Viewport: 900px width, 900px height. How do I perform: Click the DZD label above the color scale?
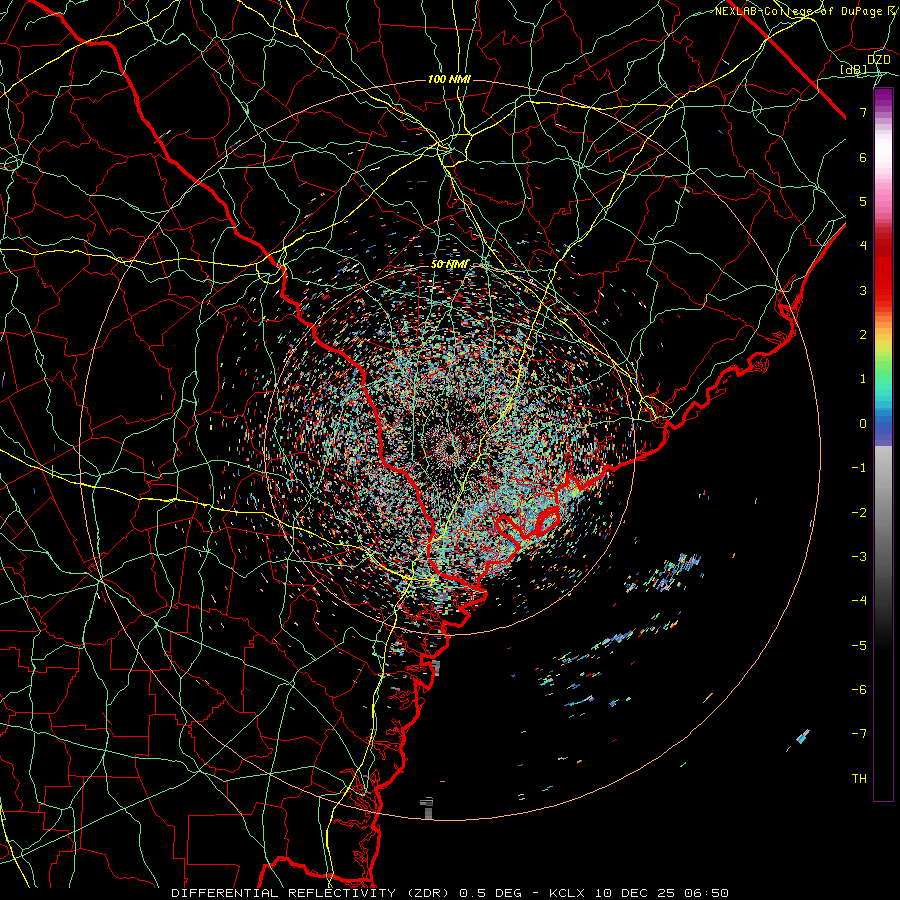(x=878, y=59)
